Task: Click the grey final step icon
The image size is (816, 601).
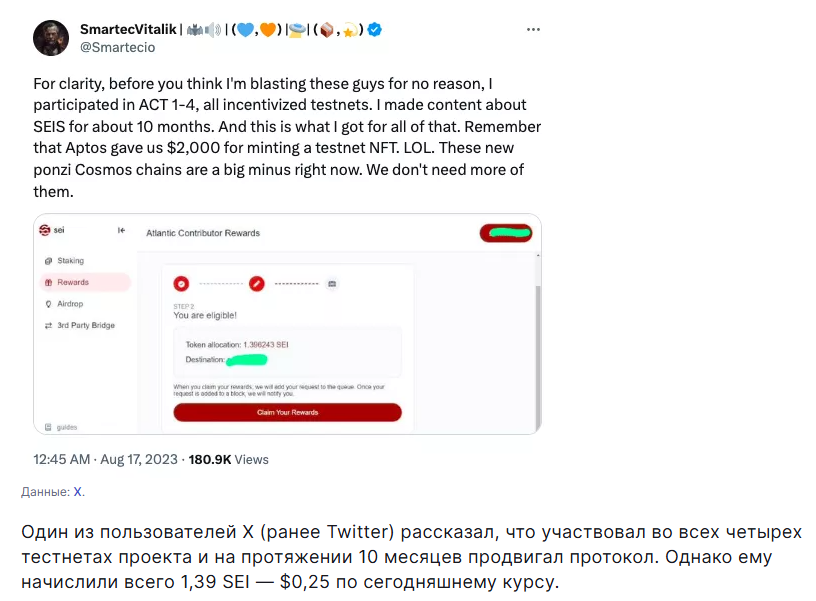Action: [x=332, y=283]
